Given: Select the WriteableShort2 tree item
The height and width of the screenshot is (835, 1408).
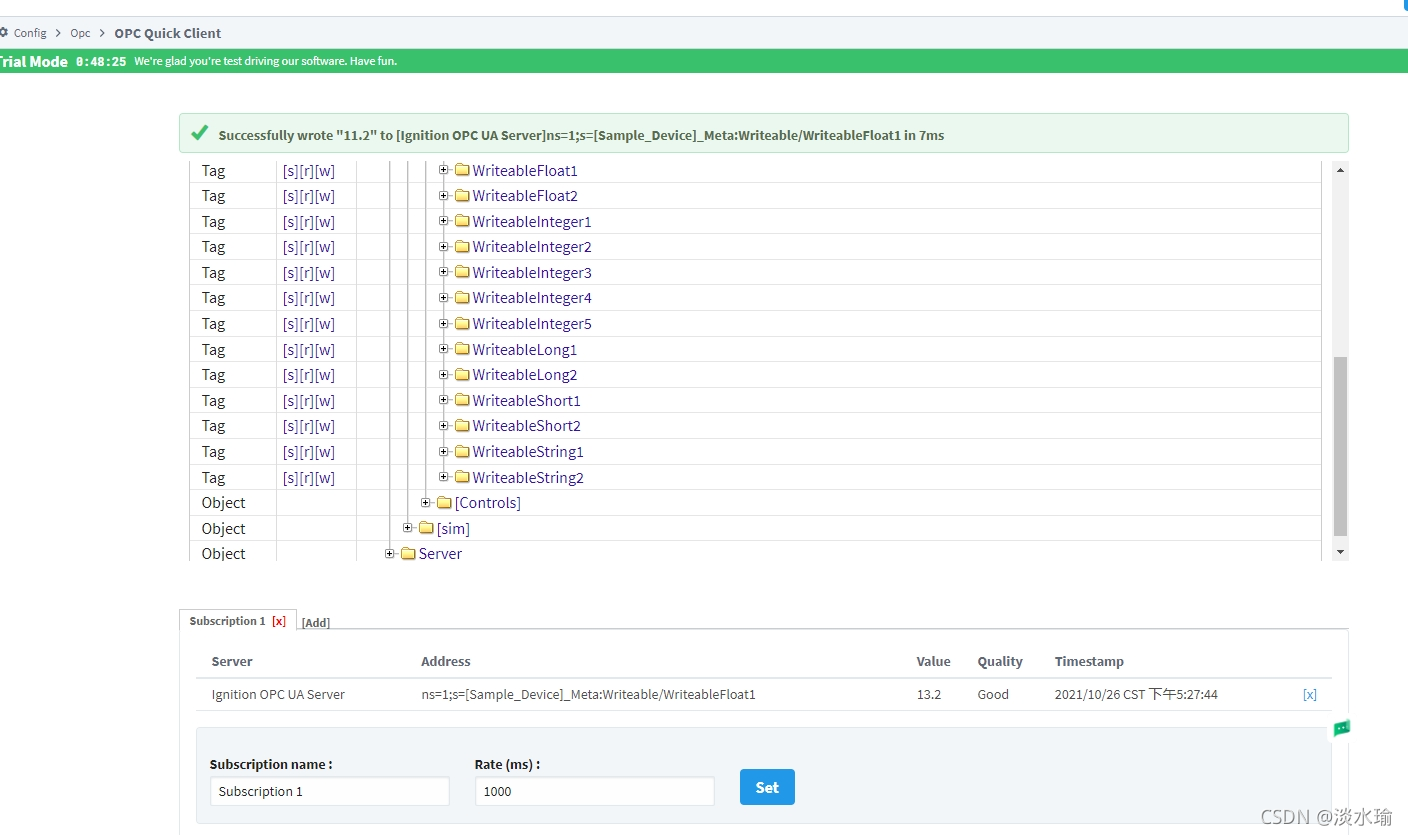Looking at the screenshot, I should pos(527,426).
